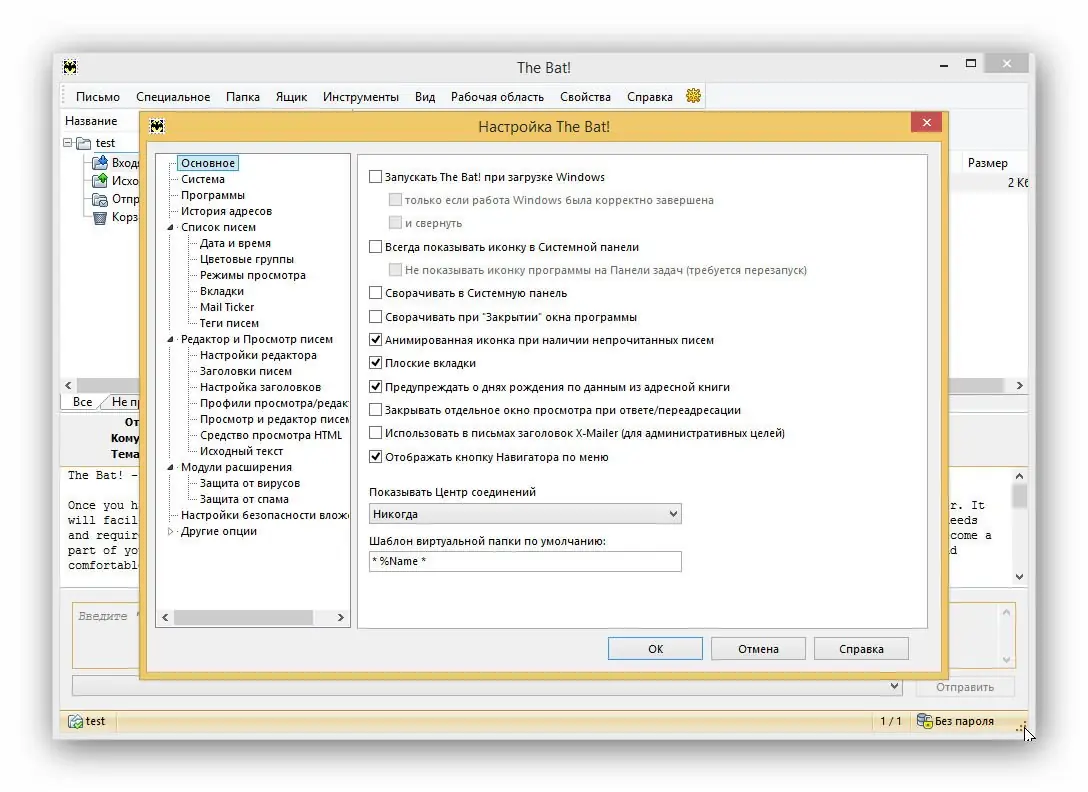Collapse Редактор и Просмотр писем node
The image size is (1088, 792).
tap(171, 339)
